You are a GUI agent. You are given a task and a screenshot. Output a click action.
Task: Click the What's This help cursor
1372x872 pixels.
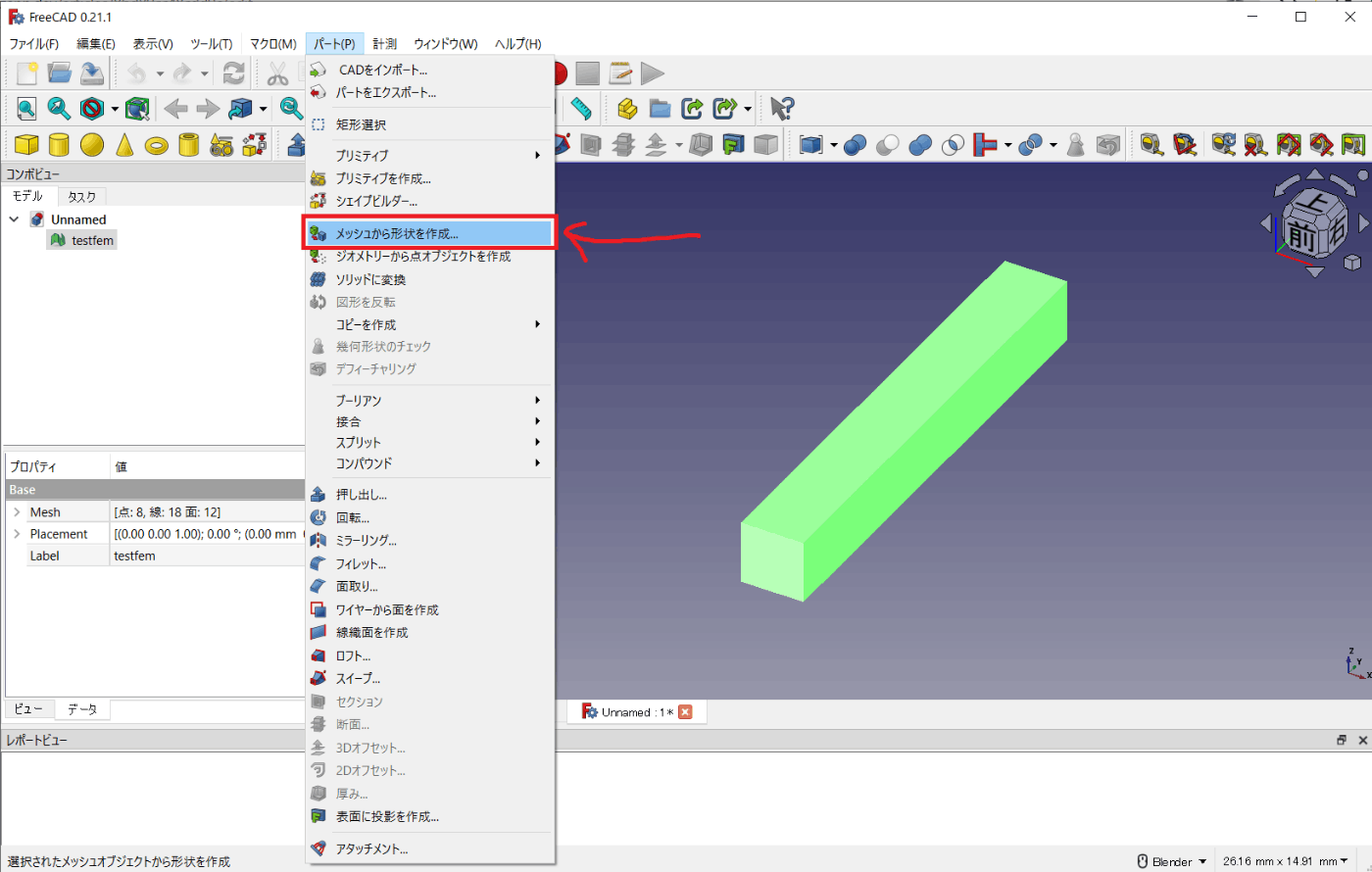[782, 109]
